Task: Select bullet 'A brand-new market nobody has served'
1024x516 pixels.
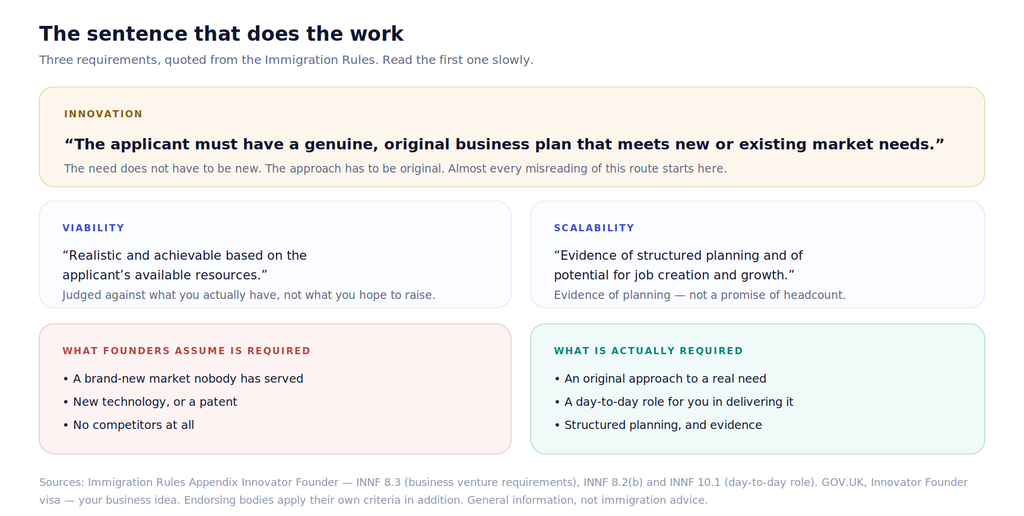Action: pos(183,379)
